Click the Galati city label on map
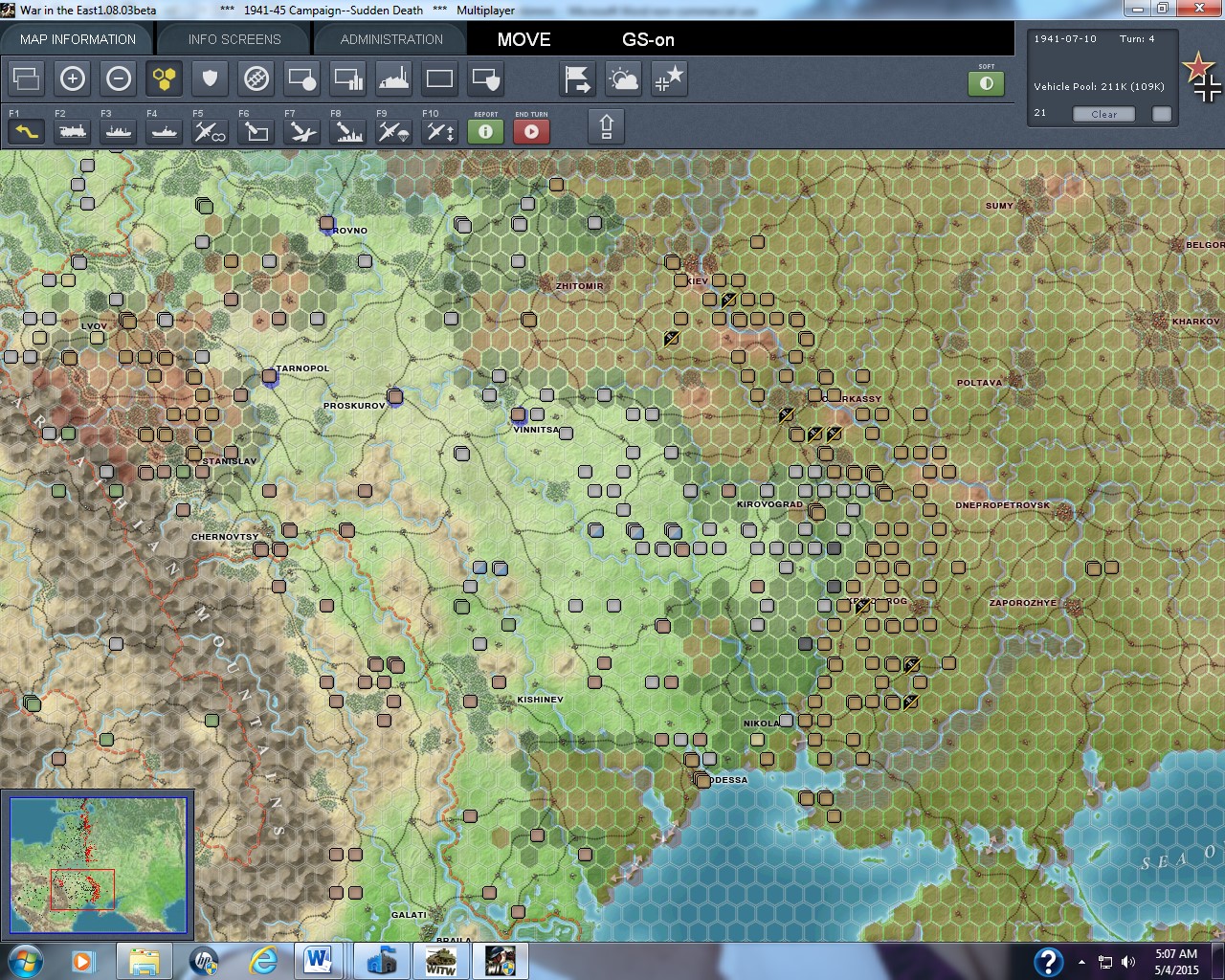 (x=409, y=915)
